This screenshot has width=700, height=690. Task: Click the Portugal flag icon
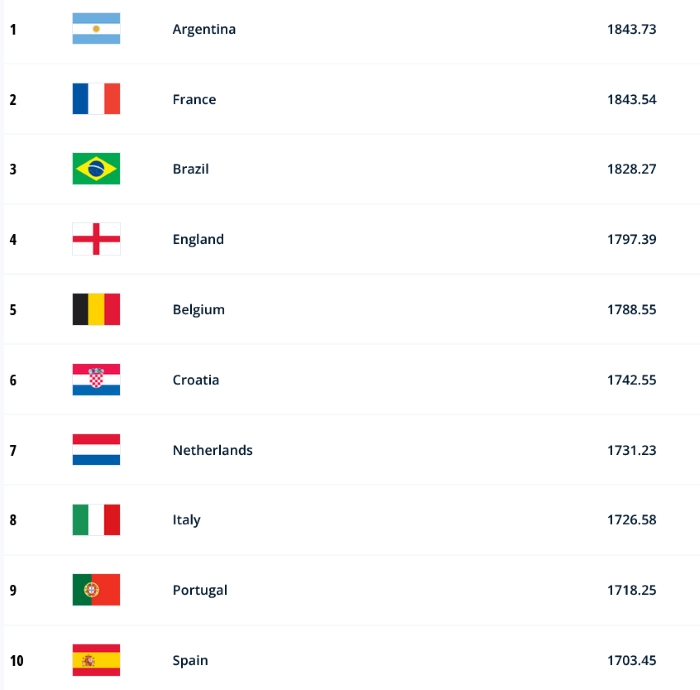96,590
